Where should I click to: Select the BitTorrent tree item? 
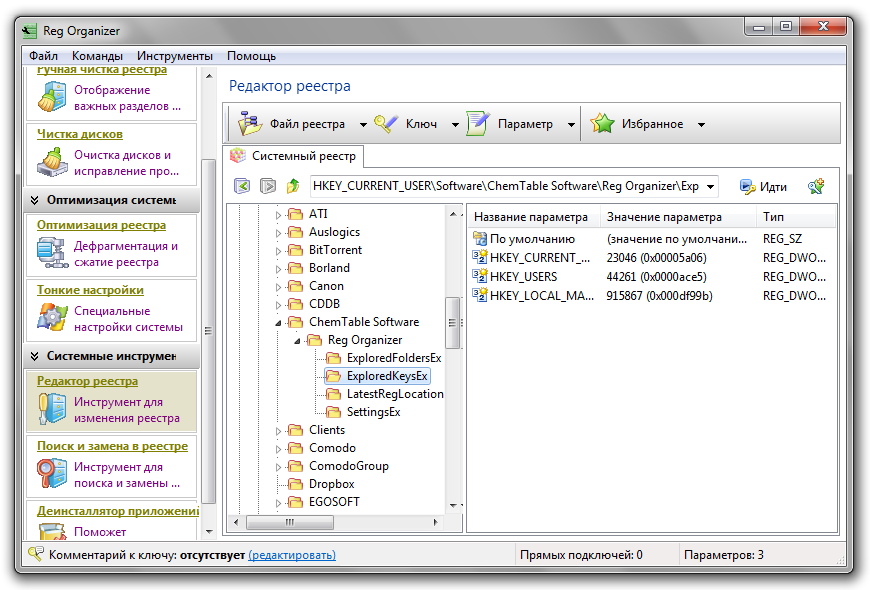coord(335,250)
